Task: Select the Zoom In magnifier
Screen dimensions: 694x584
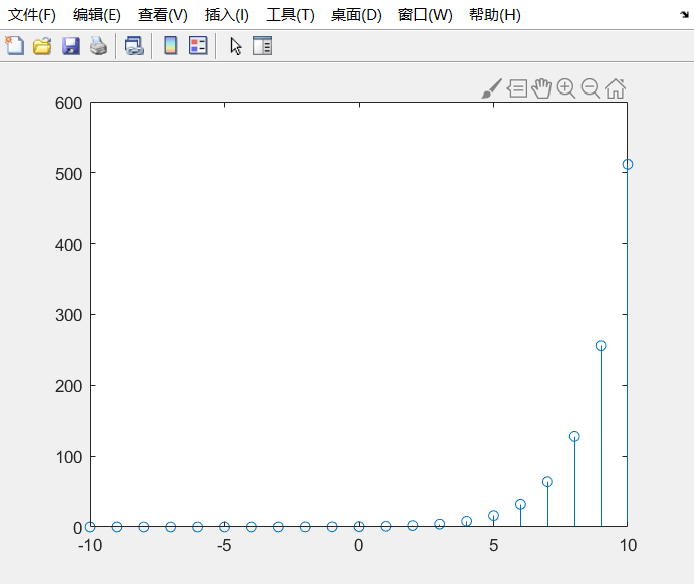Action: point(566,89)
